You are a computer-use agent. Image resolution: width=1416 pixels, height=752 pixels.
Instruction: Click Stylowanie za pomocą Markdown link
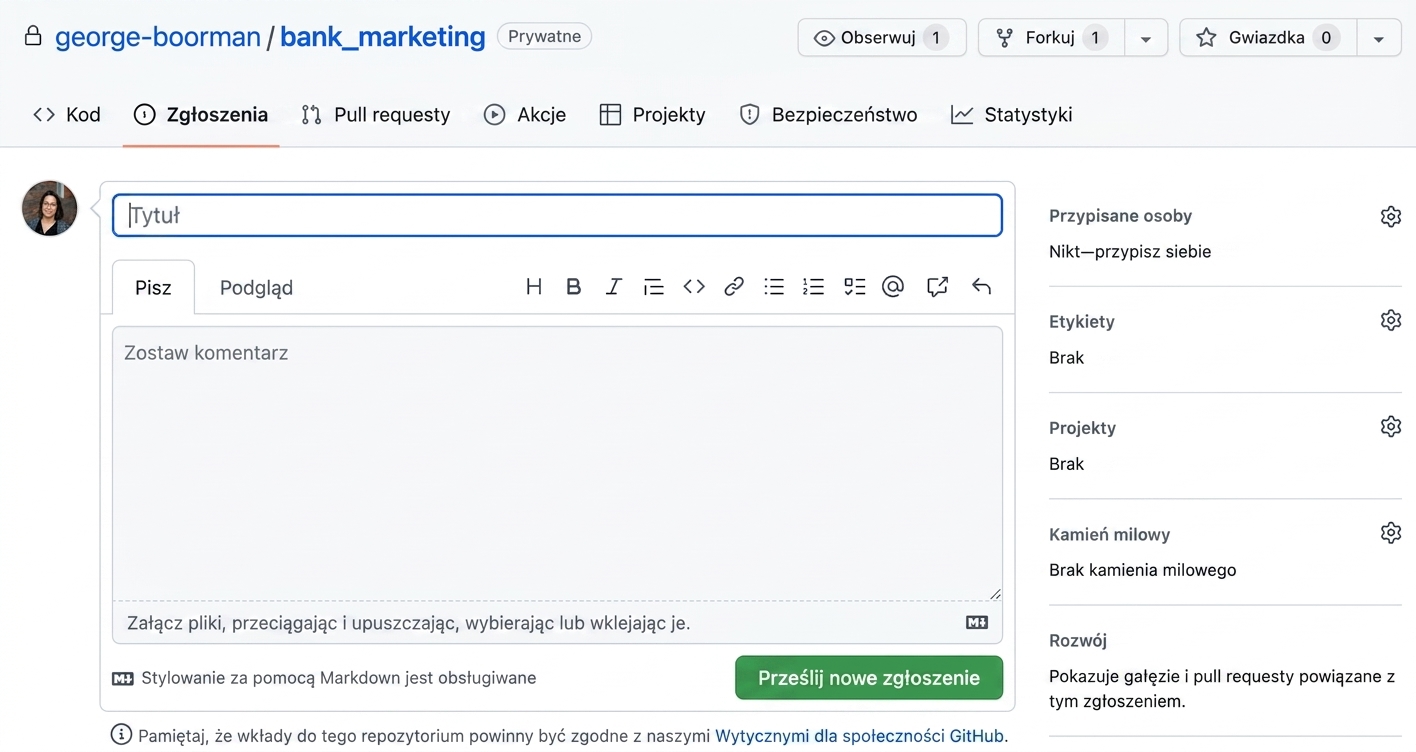[325, 678]
